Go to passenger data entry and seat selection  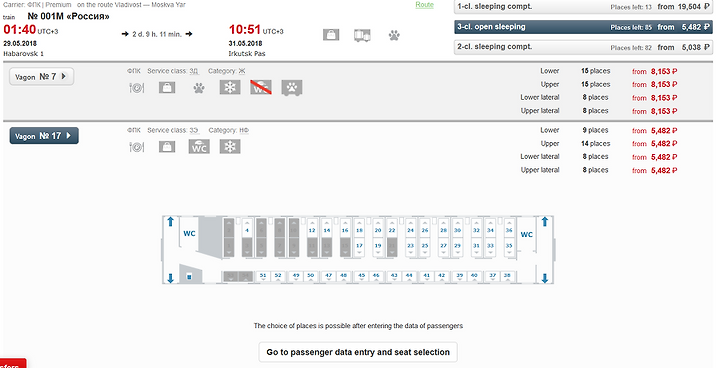[x=358, y=352]
